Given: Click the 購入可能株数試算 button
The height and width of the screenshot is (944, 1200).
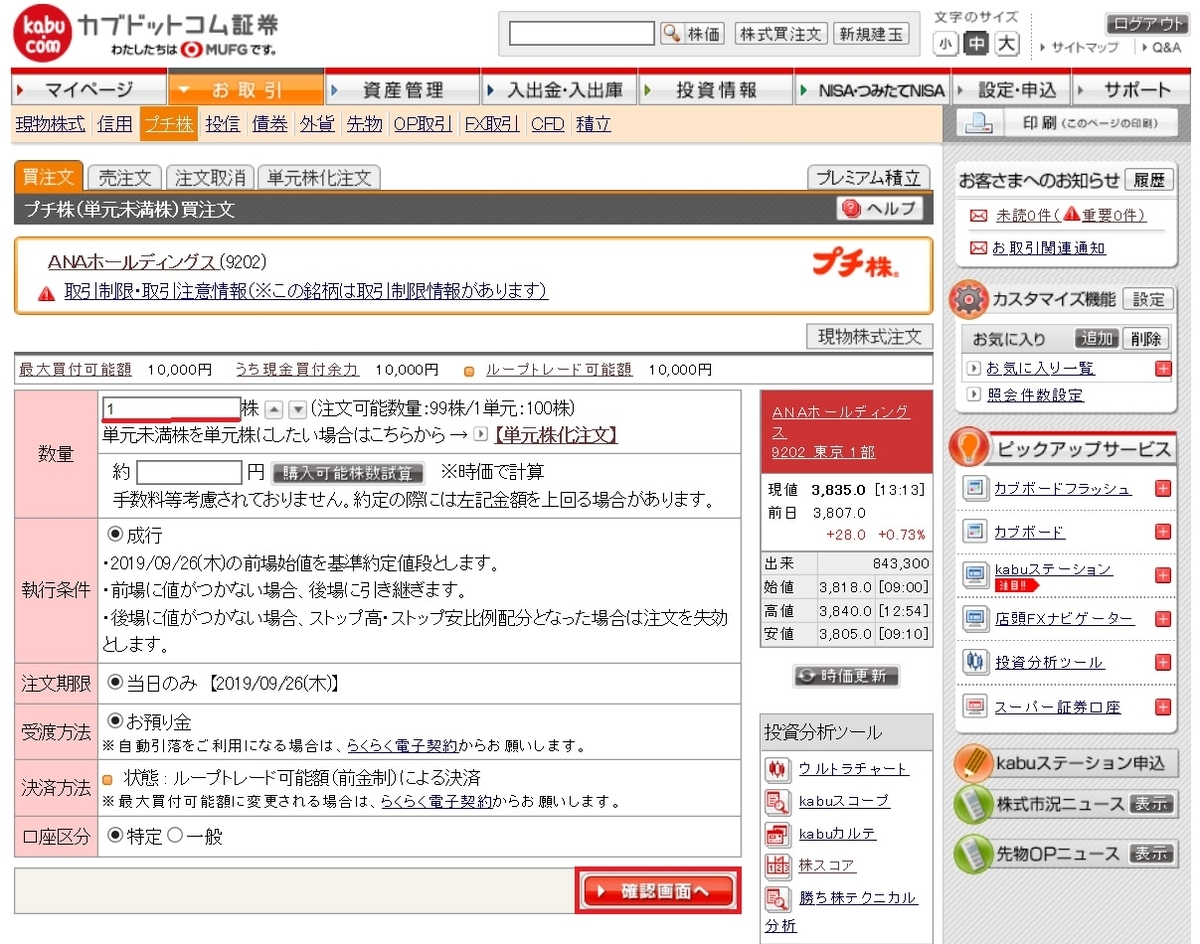Looking at the screenshot, I should [x=348, y=473].
